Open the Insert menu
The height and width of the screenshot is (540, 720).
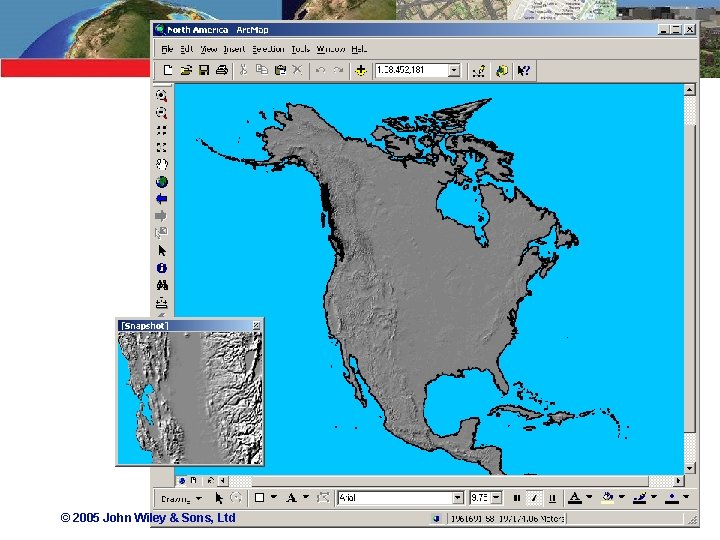234,49
